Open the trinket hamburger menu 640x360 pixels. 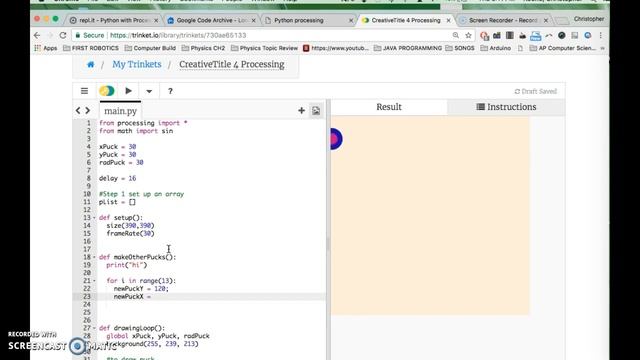click(84, 91)
